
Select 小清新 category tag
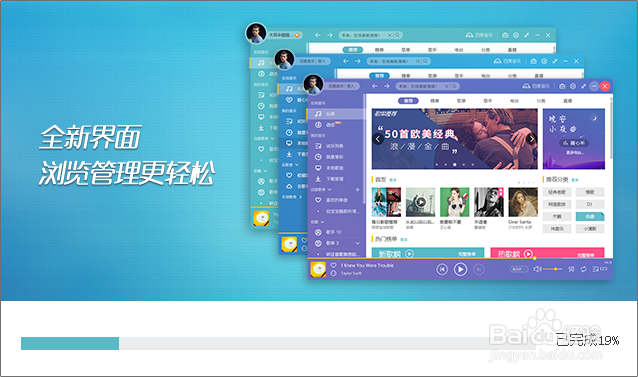pyautogui.click(x=590, y=229)
